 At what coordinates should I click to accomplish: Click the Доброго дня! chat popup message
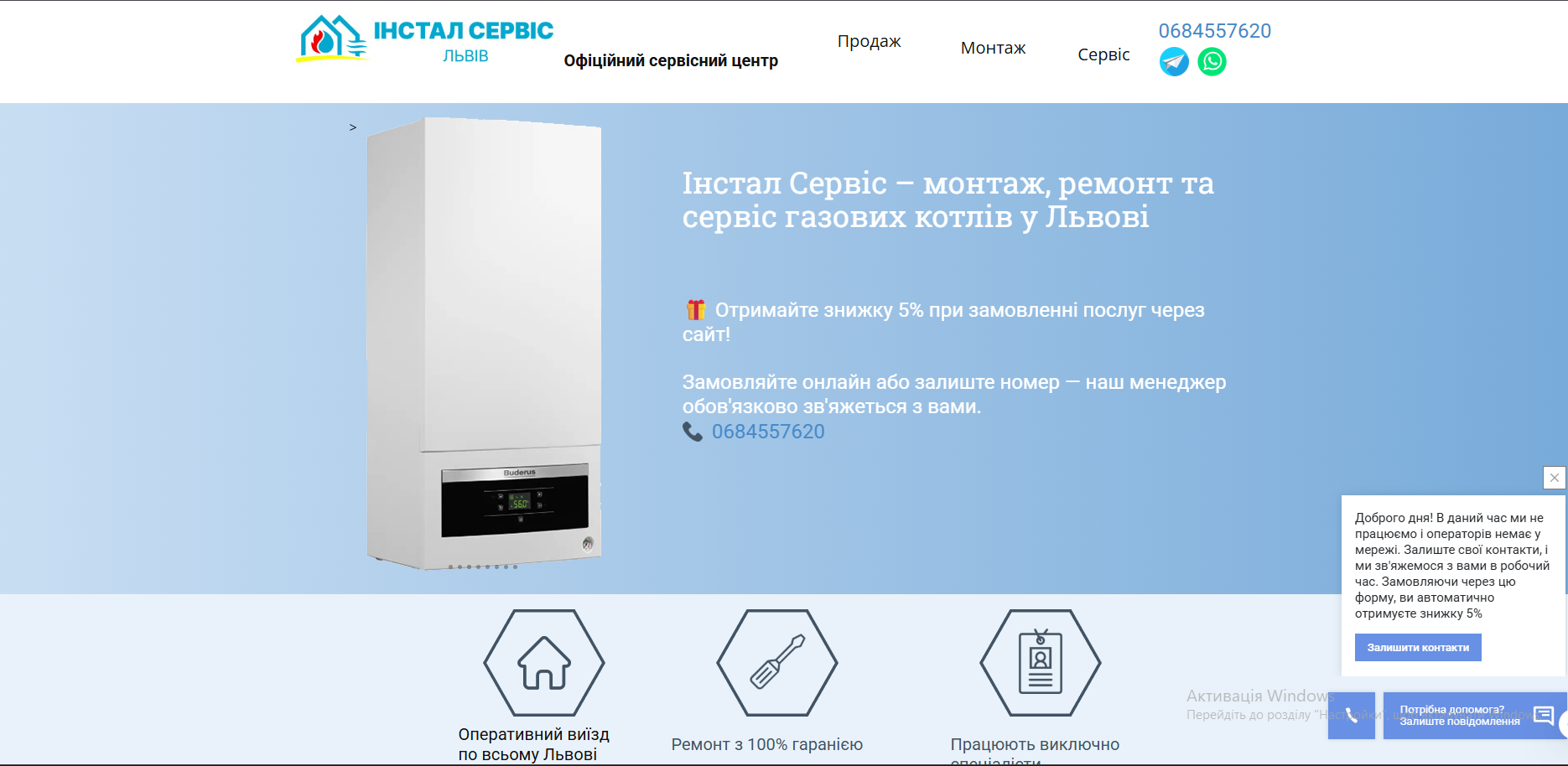coord(1452,566)
